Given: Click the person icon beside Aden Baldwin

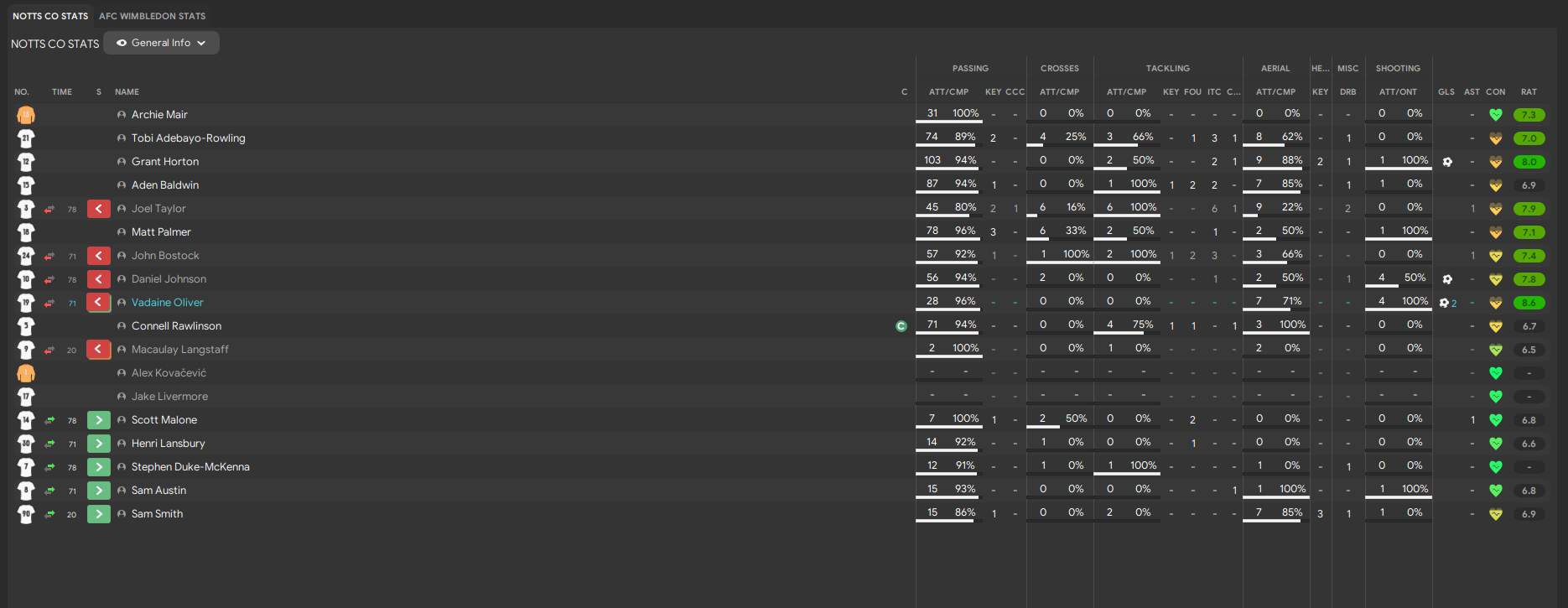Looking at the screenshot, I should (122, 185).
